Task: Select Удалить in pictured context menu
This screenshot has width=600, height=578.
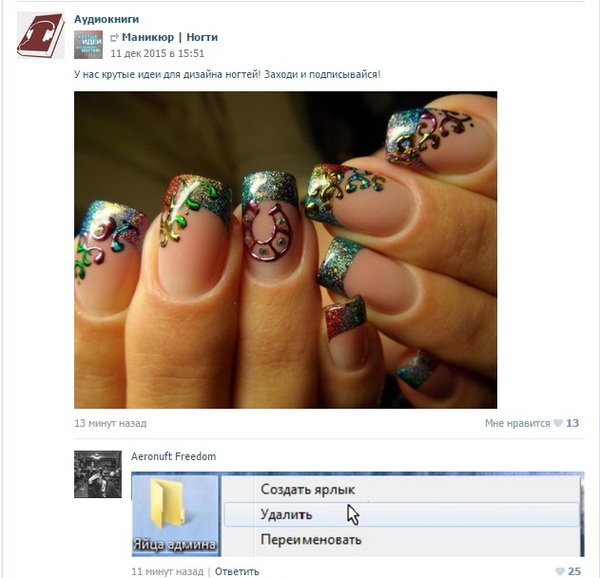Action: [286, 515]
